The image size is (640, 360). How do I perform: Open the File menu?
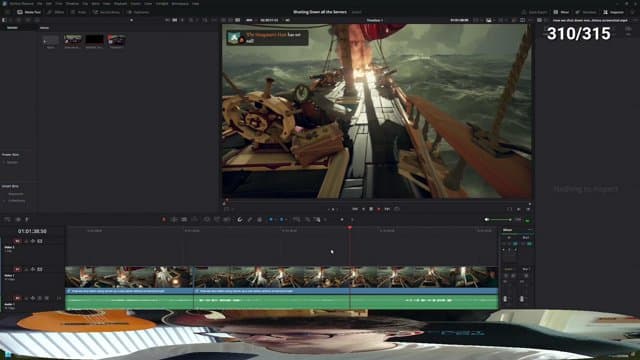click(x=40, y=4)
